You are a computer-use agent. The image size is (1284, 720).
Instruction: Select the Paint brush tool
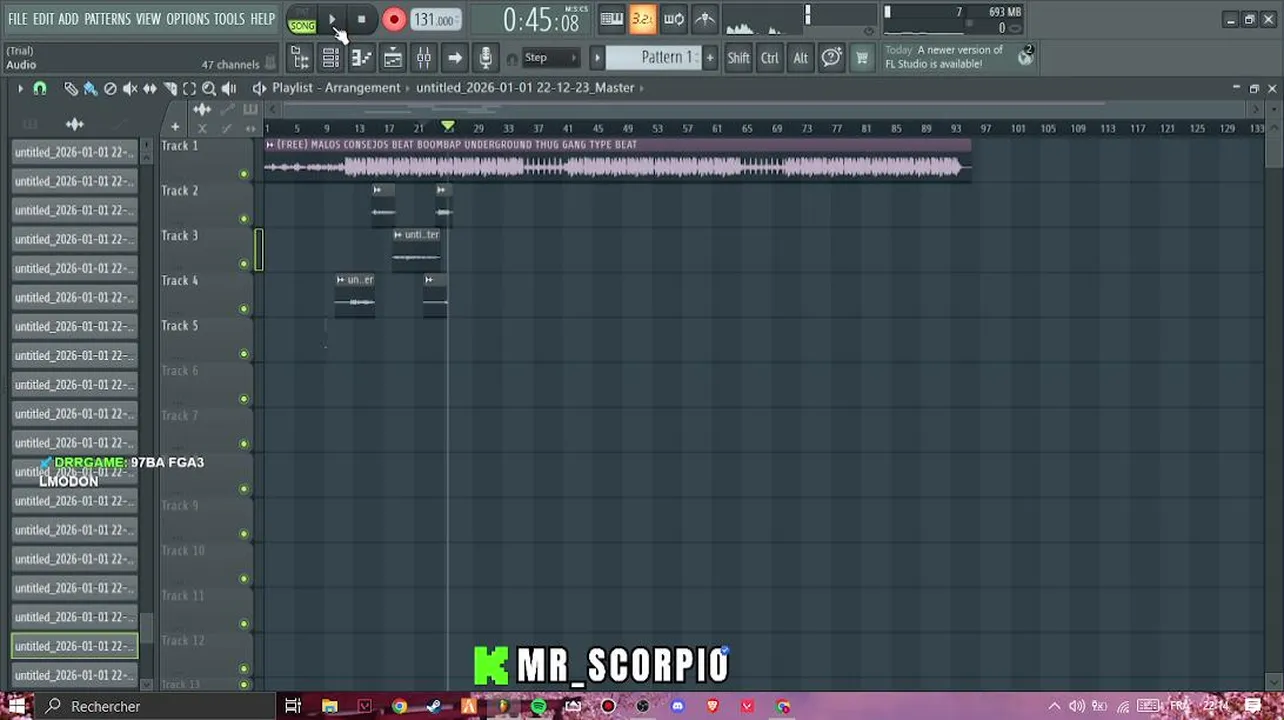[x=90, y=88]
